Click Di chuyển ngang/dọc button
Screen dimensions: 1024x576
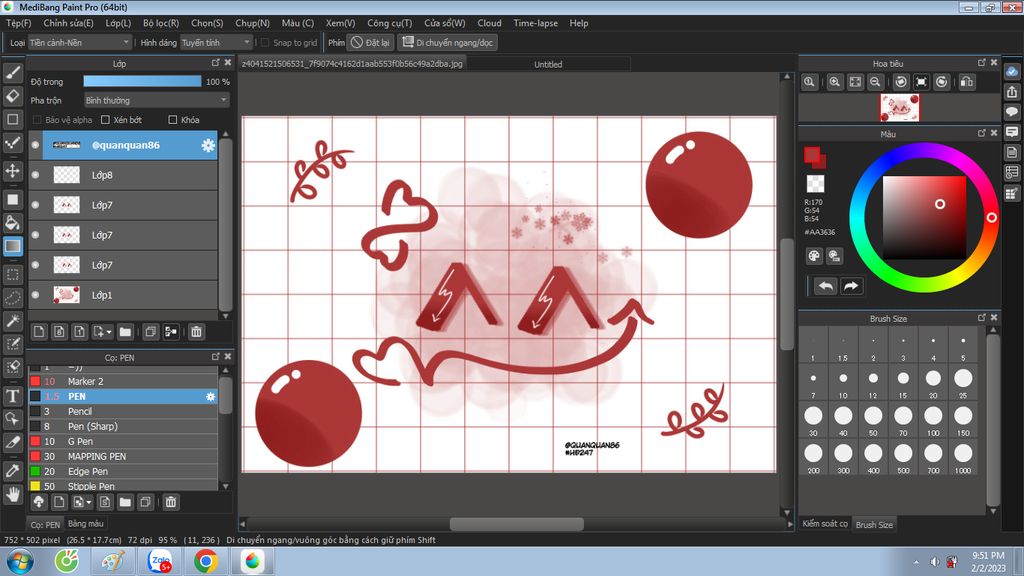pyautogui.click(x=447, y=43)
